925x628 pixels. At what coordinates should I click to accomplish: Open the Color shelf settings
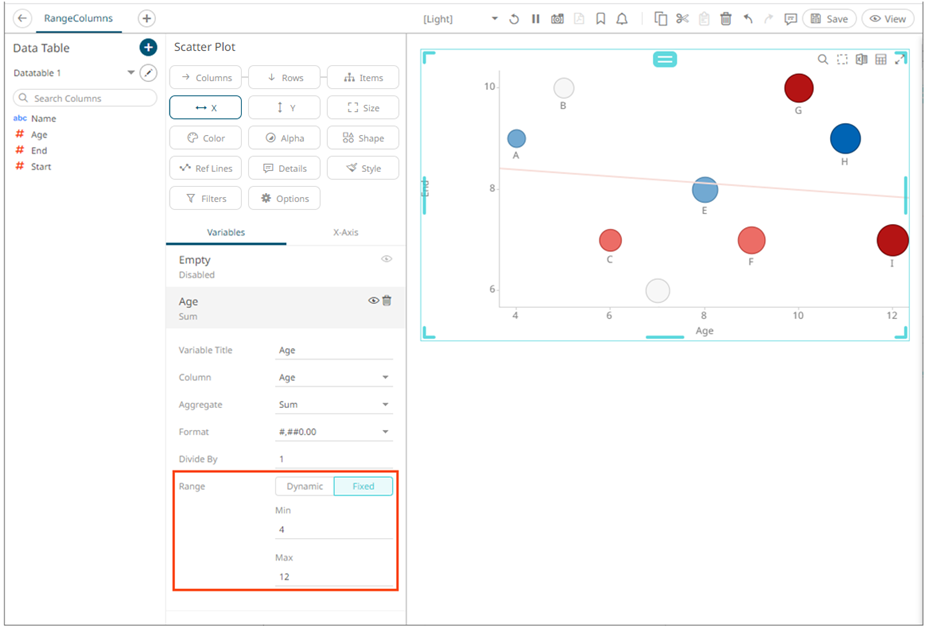pos(205,137)
